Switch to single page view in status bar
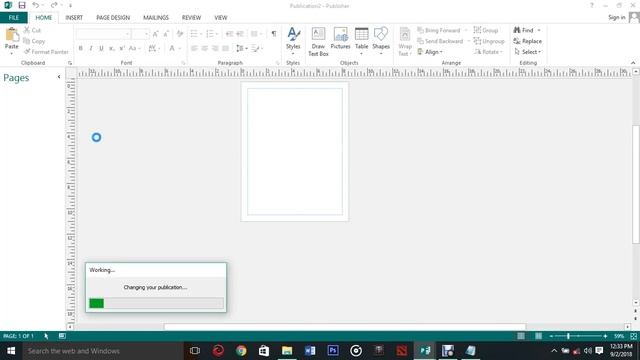640x360 pixels. [521, 336]
